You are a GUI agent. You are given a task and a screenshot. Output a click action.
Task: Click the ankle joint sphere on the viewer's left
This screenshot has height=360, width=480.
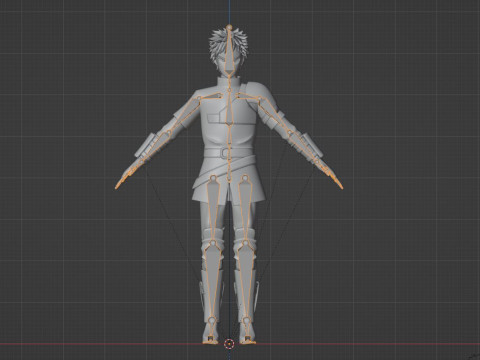(211, 321)
